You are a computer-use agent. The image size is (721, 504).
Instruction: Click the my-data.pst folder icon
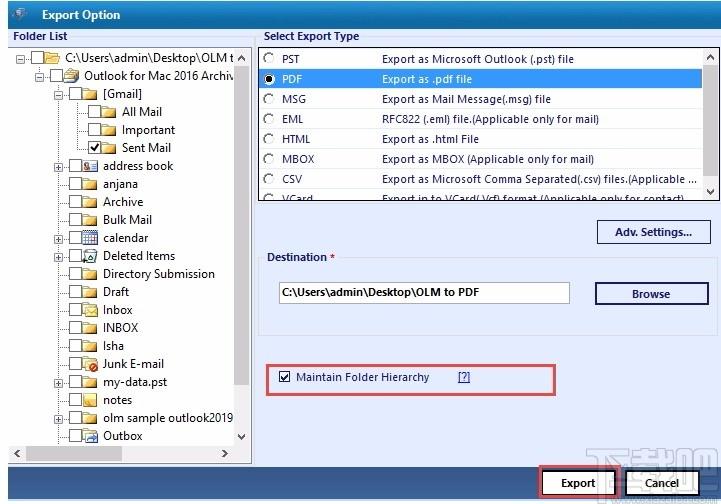90,382
